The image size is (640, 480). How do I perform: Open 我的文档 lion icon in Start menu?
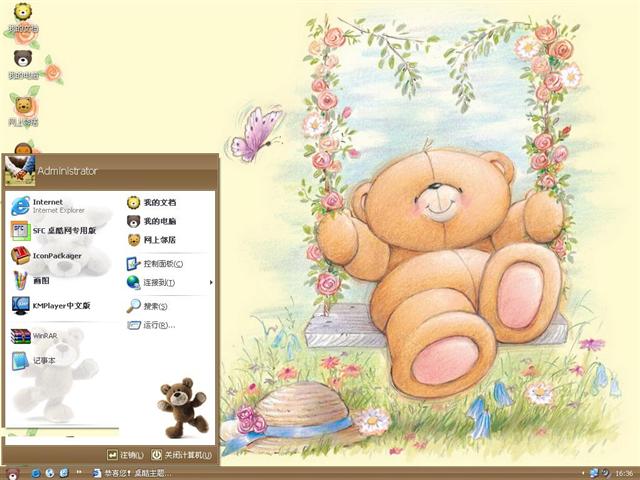(x=133, y=202)
